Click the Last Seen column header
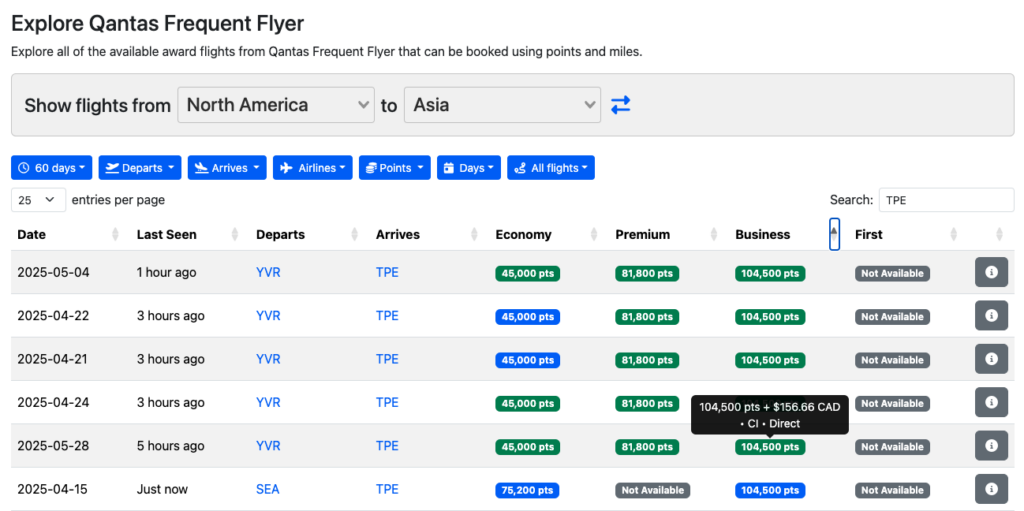The image size is (1024, 511). [x=167, y=234]
